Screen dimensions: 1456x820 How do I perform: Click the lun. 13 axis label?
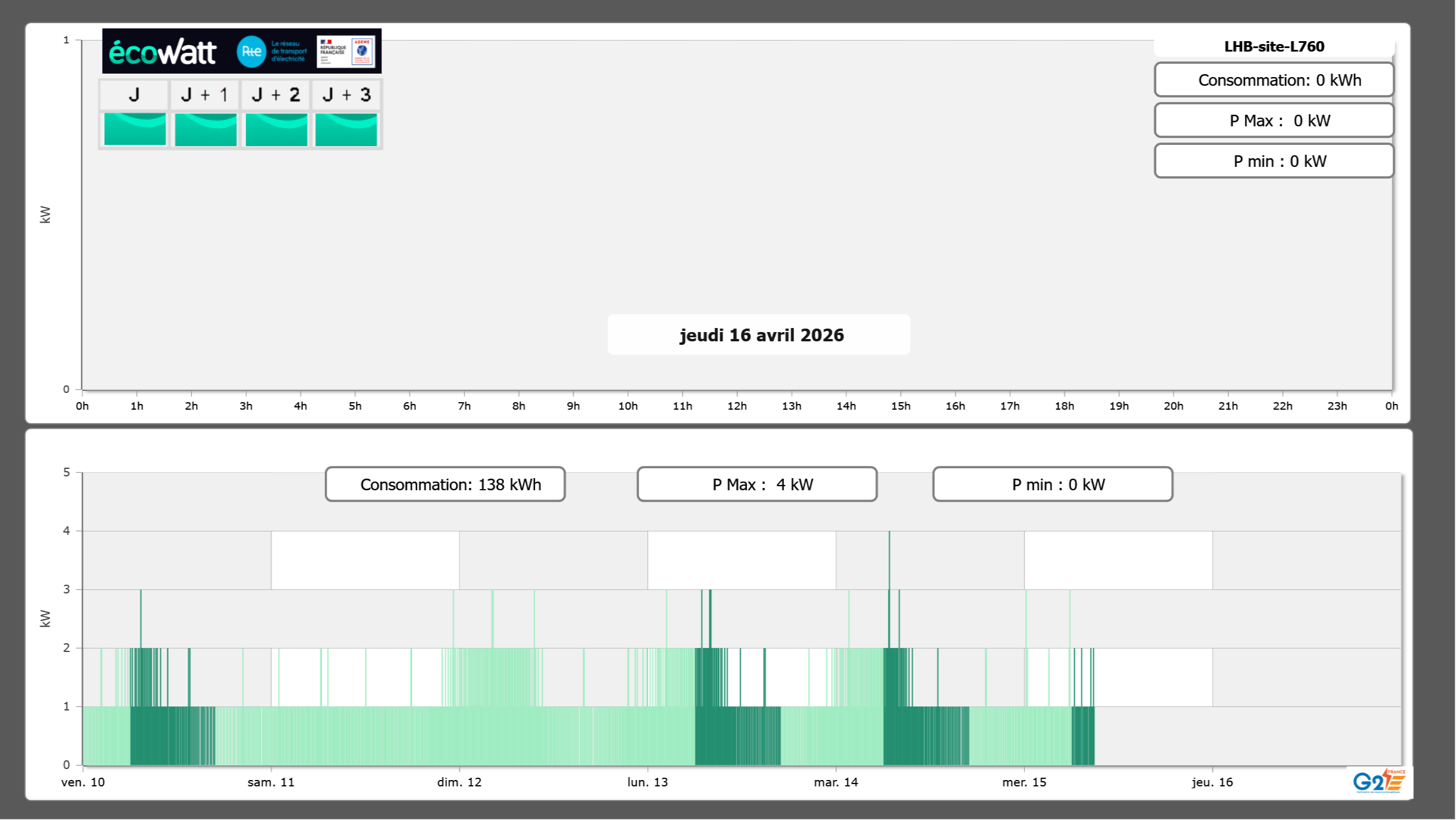[648, 782]
